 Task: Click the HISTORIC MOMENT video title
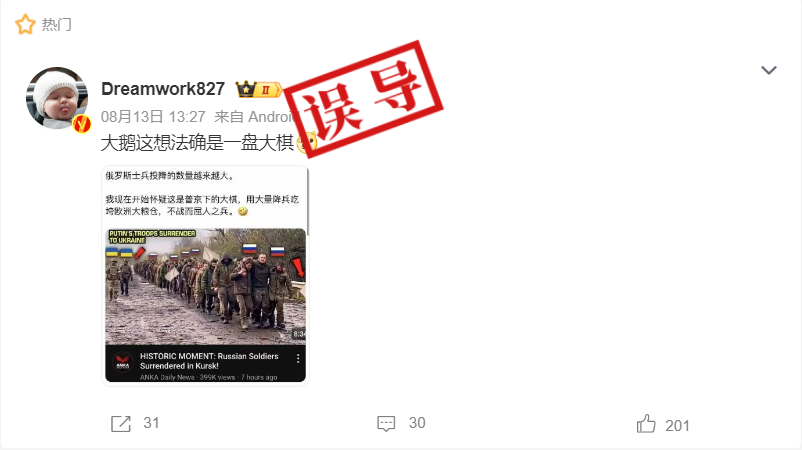click(x=209, y=361)
